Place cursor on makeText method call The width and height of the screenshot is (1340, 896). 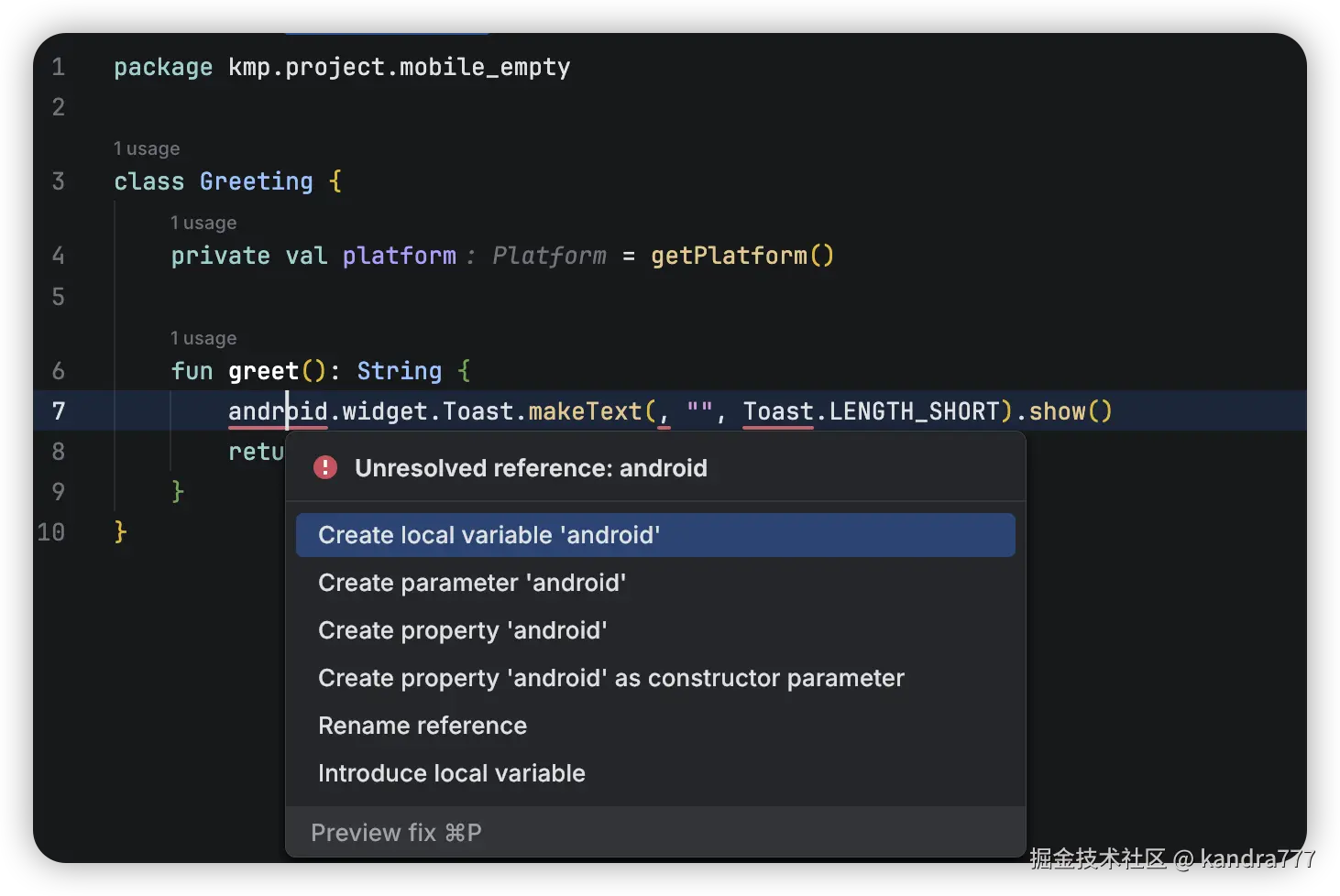point(586,411)
